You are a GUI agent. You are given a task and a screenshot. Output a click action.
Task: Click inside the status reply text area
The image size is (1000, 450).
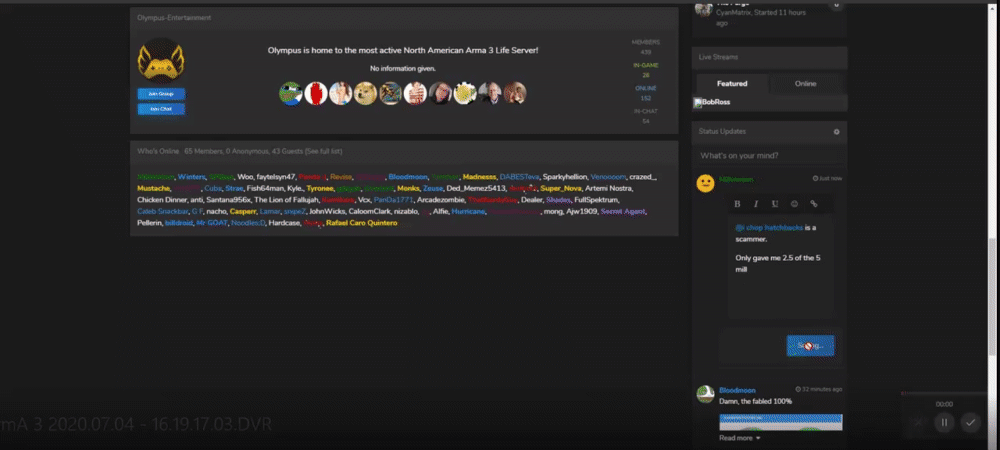pyautogui.click(x=781, y=266)
